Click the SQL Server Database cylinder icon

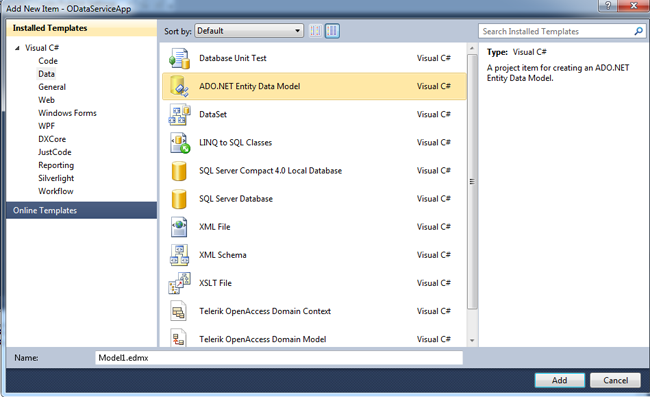pos(179,199)
